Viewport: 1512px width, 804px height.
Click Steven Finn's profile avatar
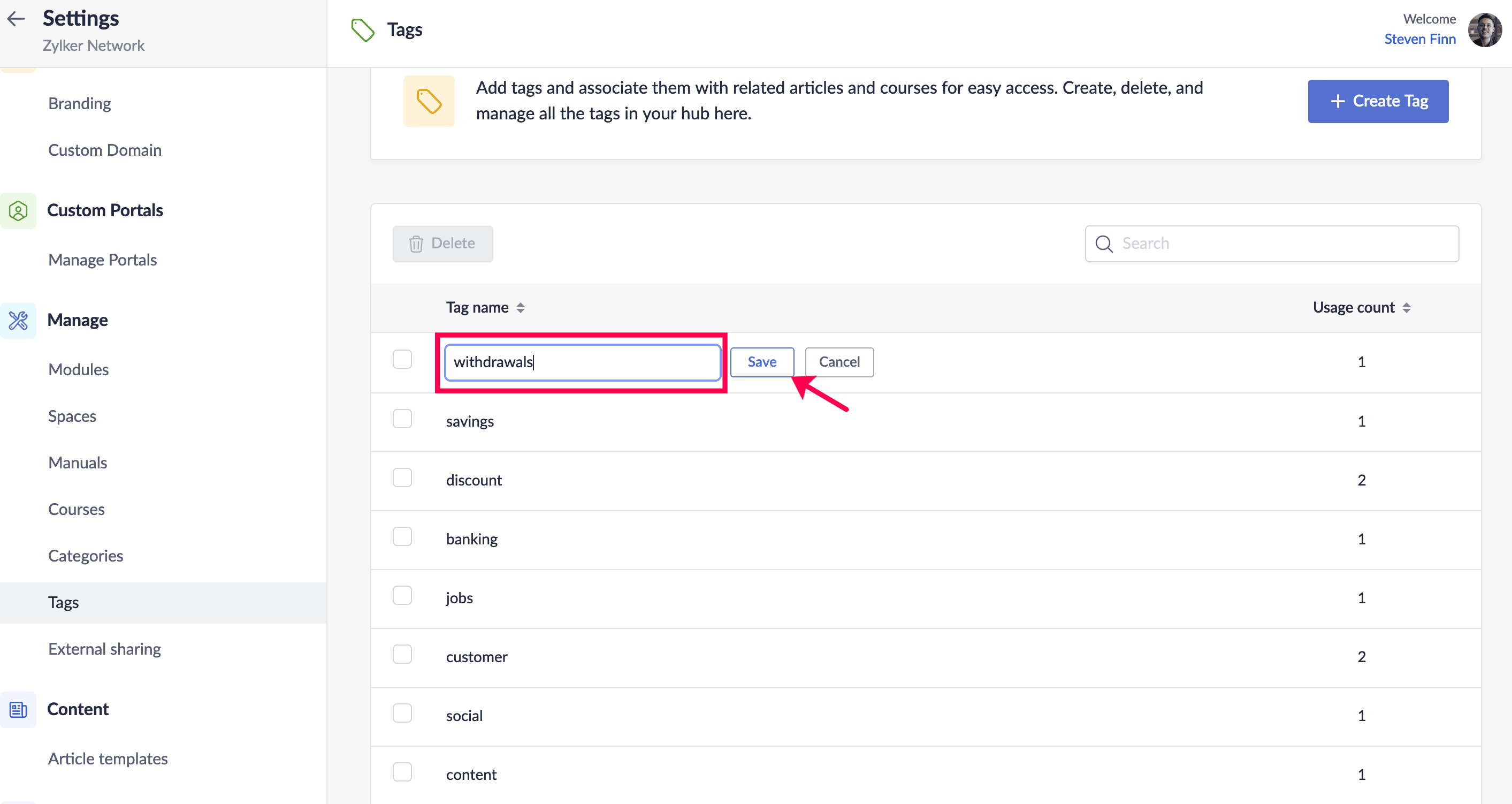point(1484,30)
